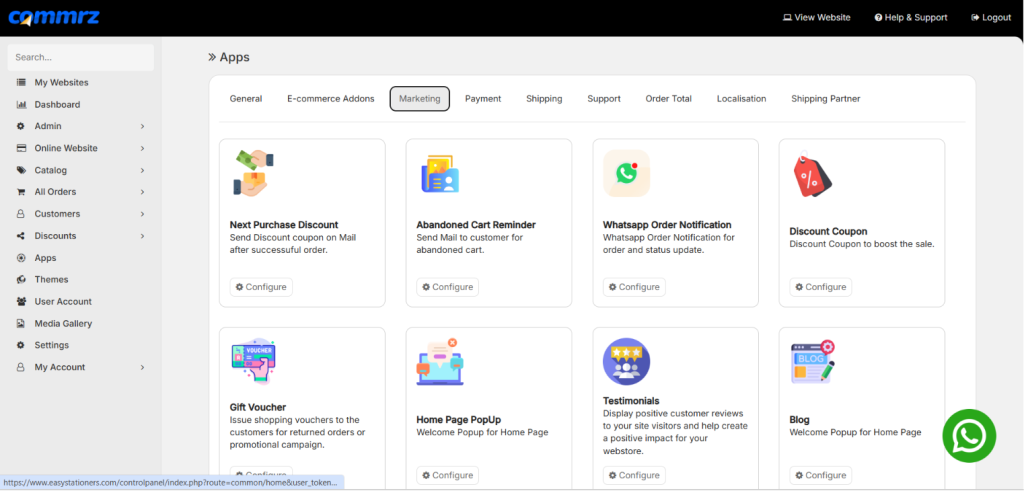Image resolution: width=1024 pixels, height=491 pixels.
Task: Click the My Account lock icon
Action: tap(21, 367)
